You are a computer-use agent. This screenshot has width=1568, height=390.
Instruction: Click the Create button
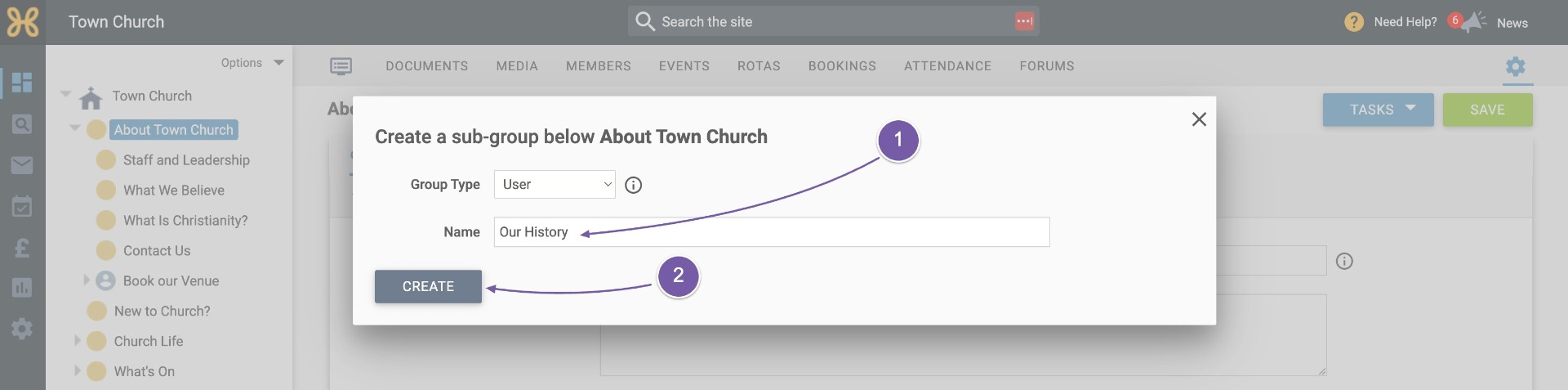click(428, 287)
